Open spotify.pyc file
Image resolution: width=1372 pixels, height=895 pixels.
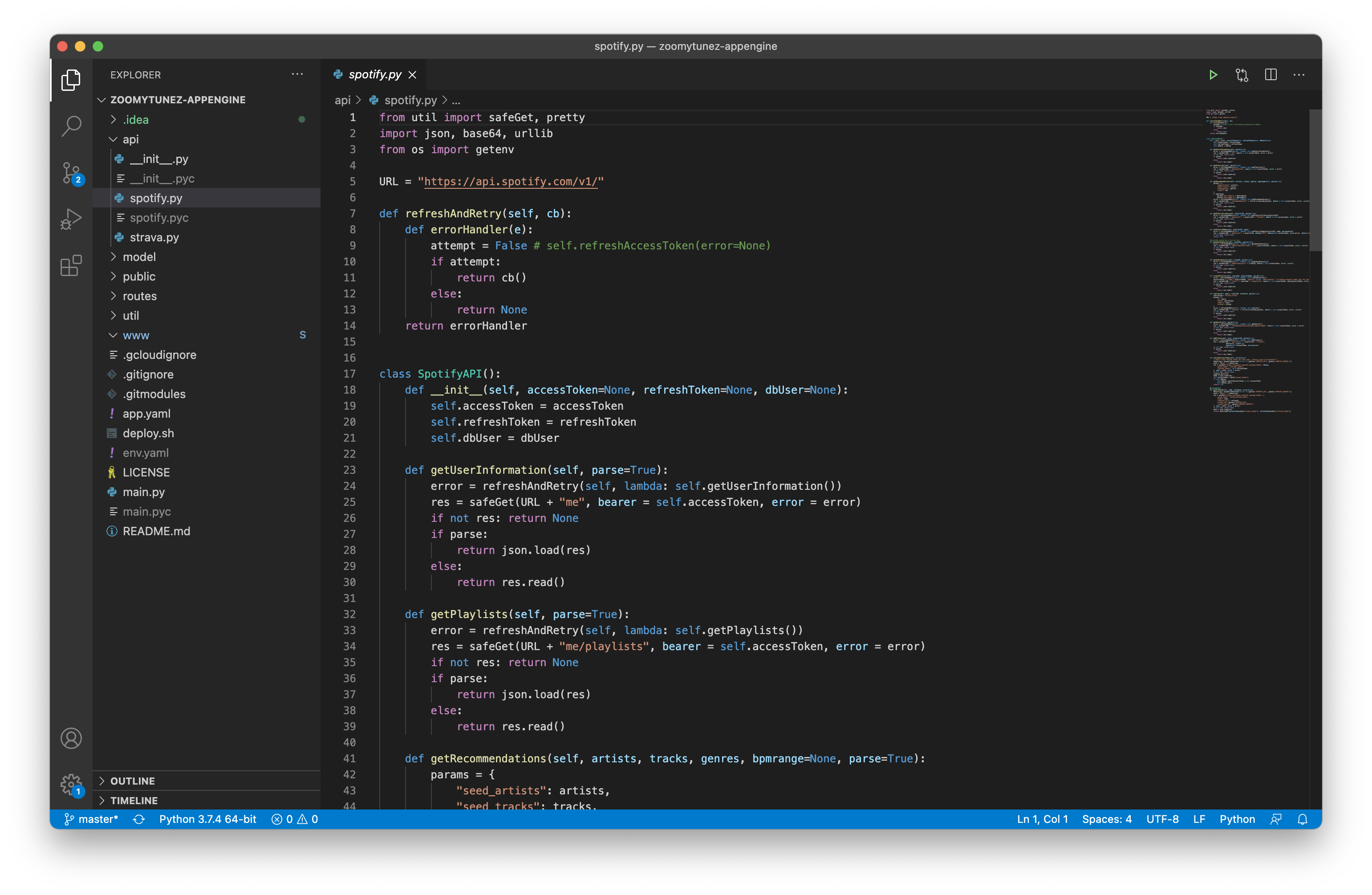pos(207,217)
